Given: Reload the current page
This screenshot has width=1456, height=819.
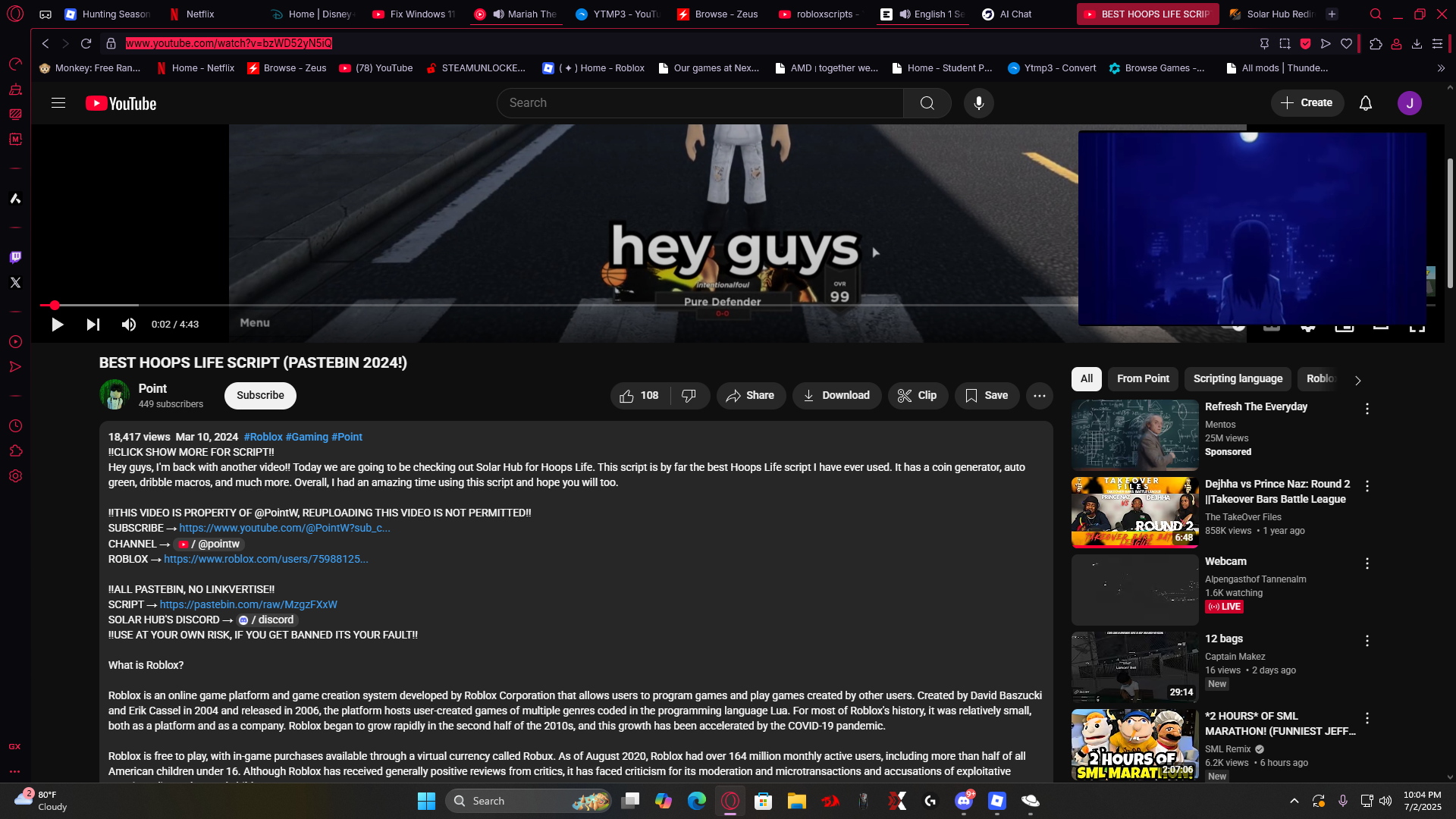Looking at the screenshot, I should pos(86,43).
